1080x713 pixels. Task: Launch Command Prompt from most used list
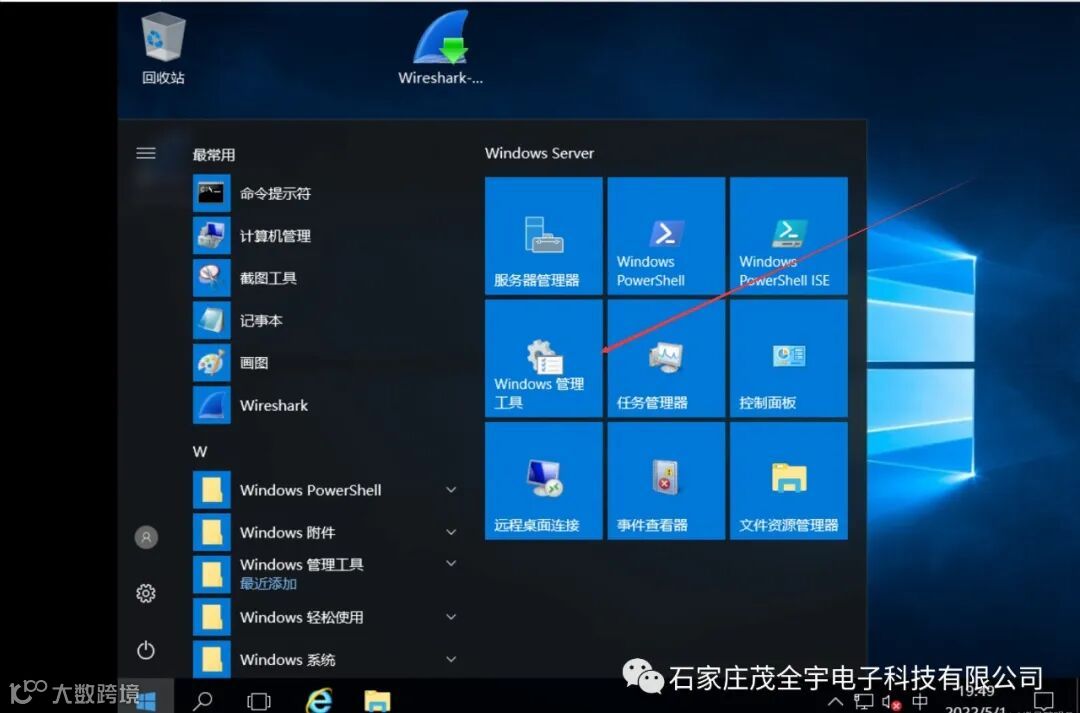324,194
